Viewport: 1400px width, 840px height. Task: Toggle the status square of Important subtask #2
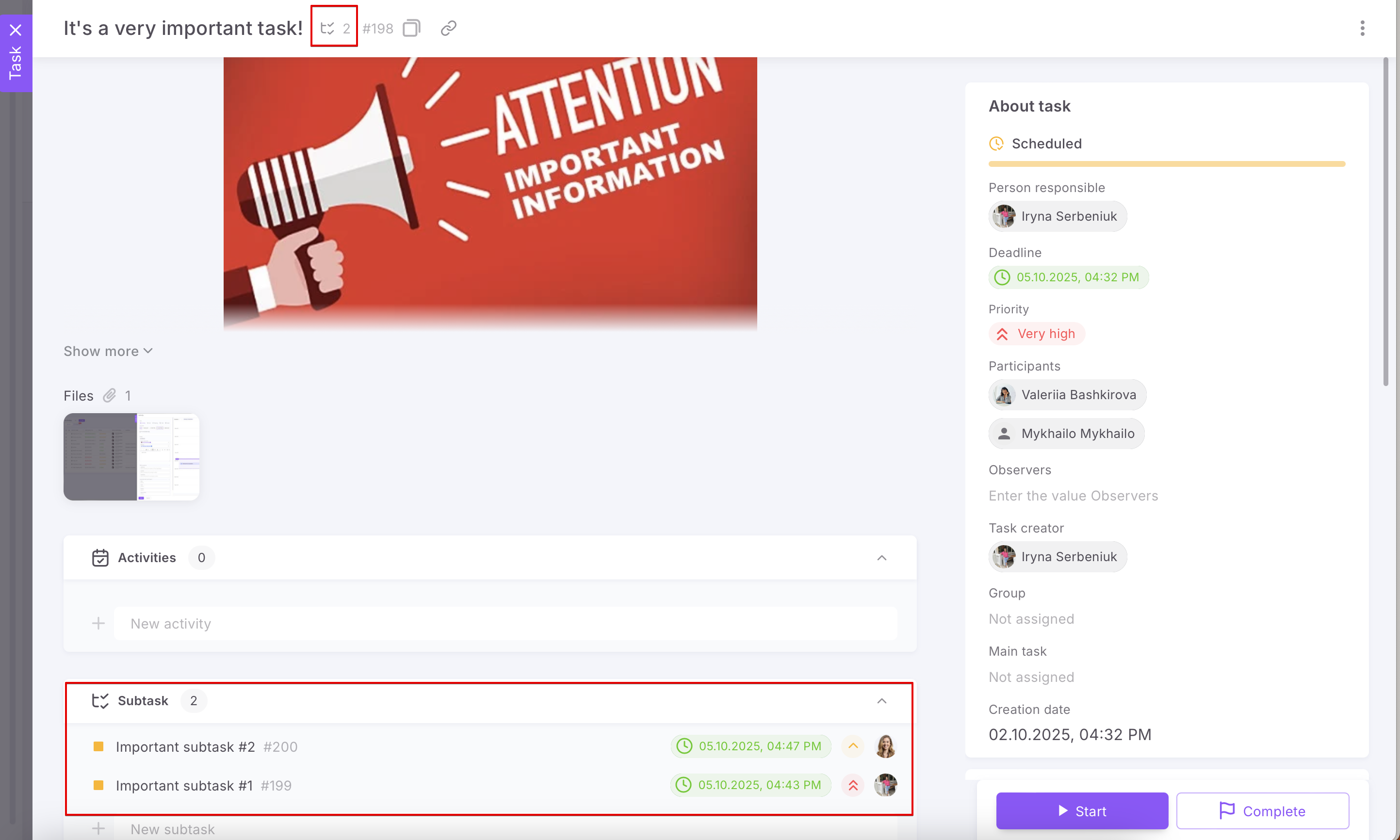click(x=98, y=746)
